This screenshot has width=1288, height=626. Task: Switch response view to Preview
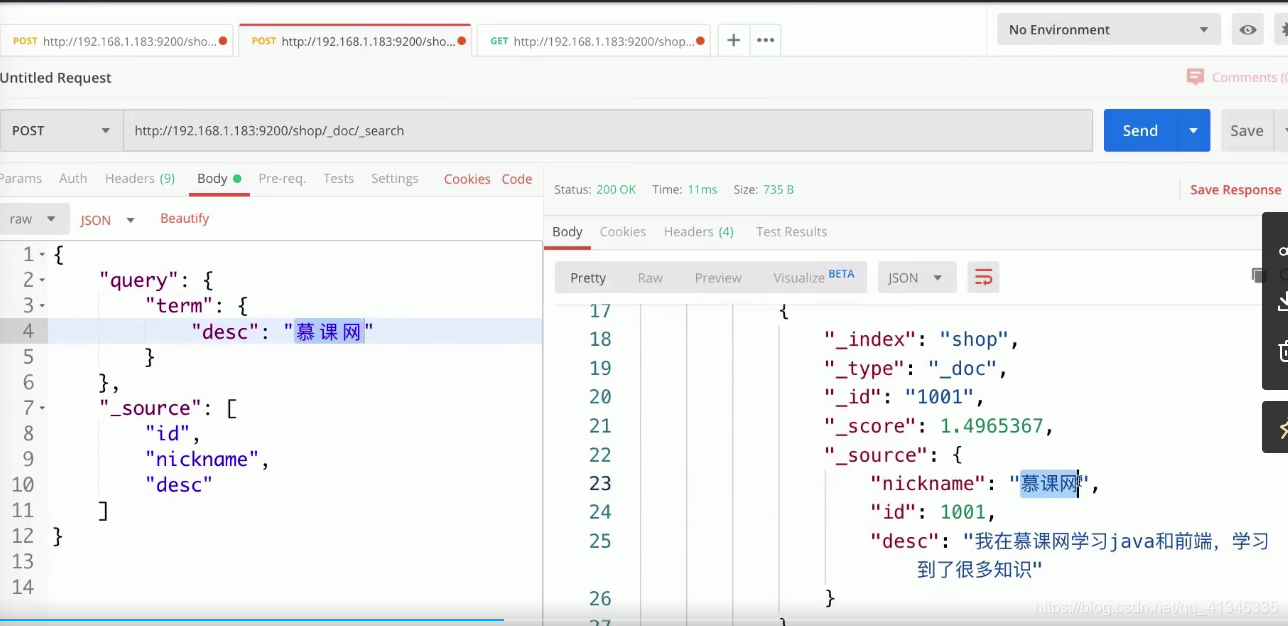[718, 277]
